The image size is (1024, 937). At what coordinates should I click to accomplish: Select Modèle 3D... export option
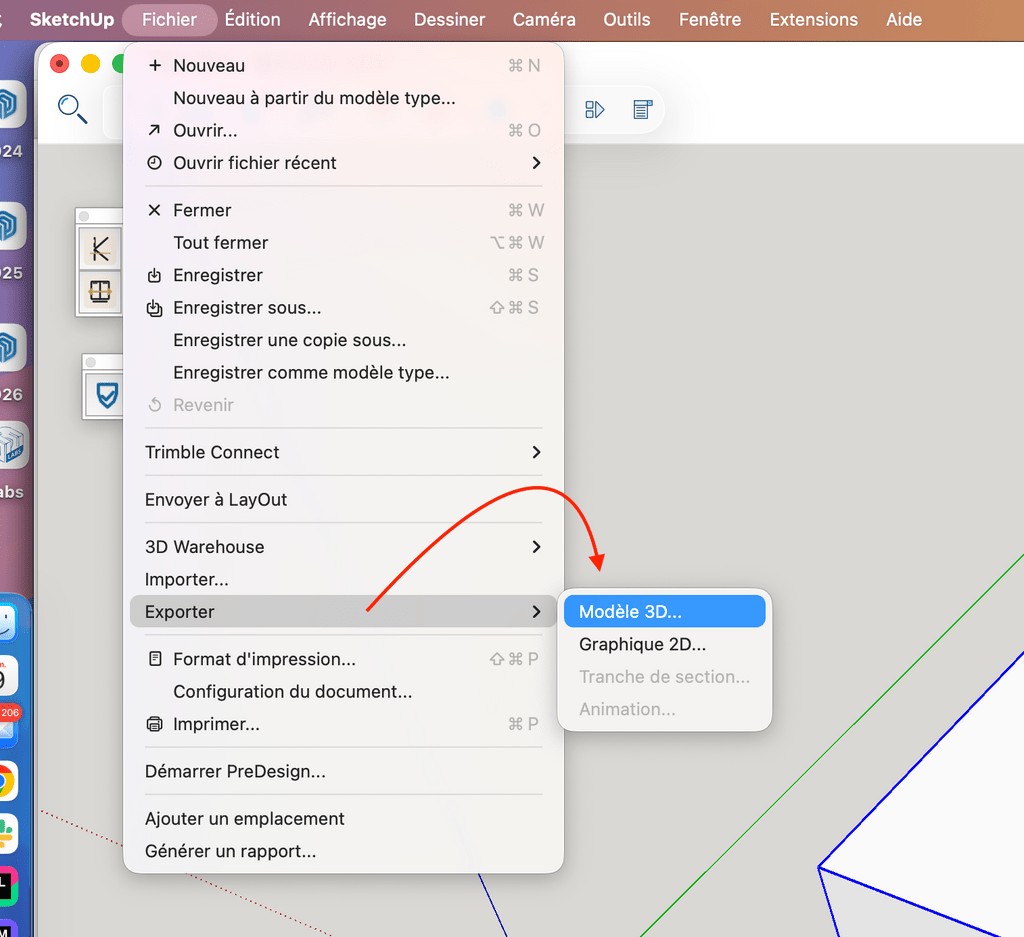(x=665, y=611)
